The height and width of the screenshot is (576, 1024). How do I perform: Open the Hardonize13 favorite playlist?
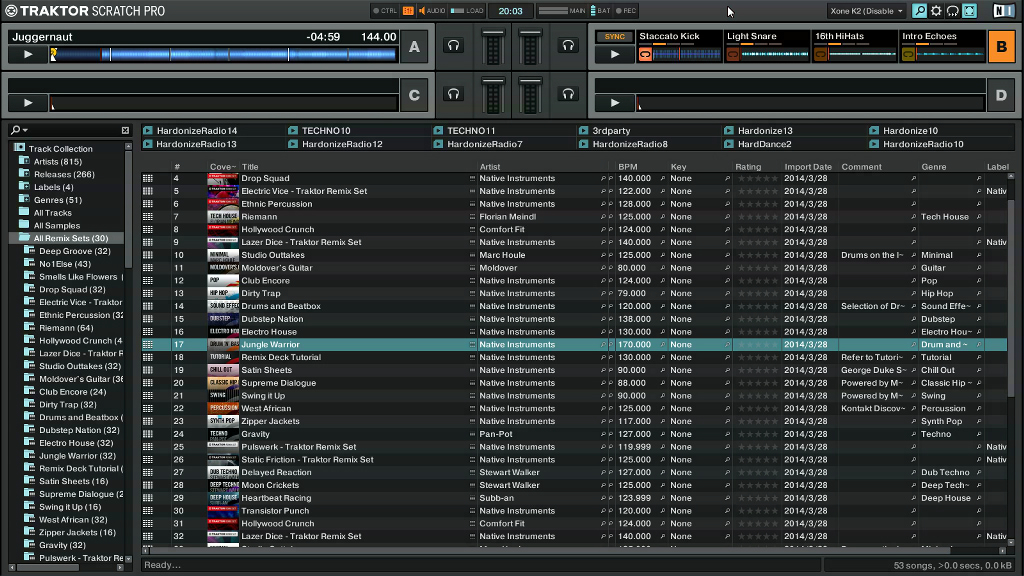765,131
